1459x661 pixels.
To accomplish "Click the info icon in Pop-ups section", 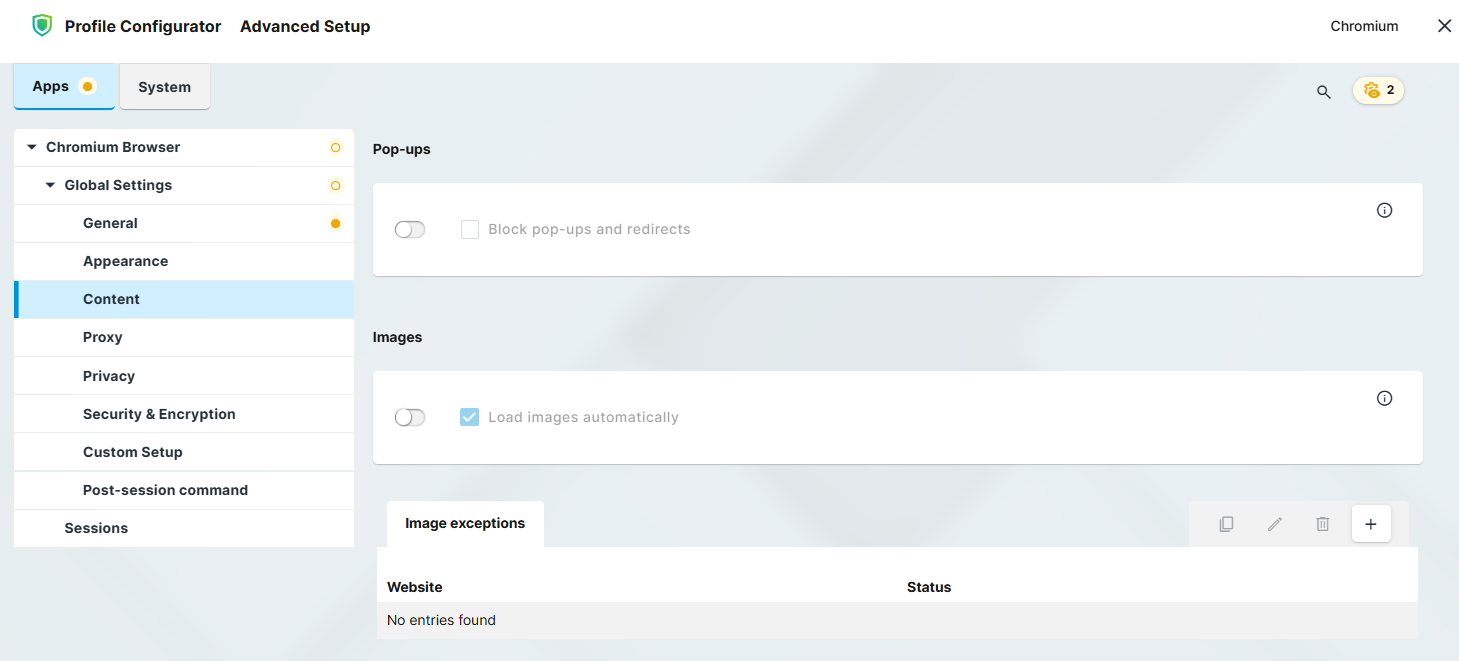I will click(1384, 210).
